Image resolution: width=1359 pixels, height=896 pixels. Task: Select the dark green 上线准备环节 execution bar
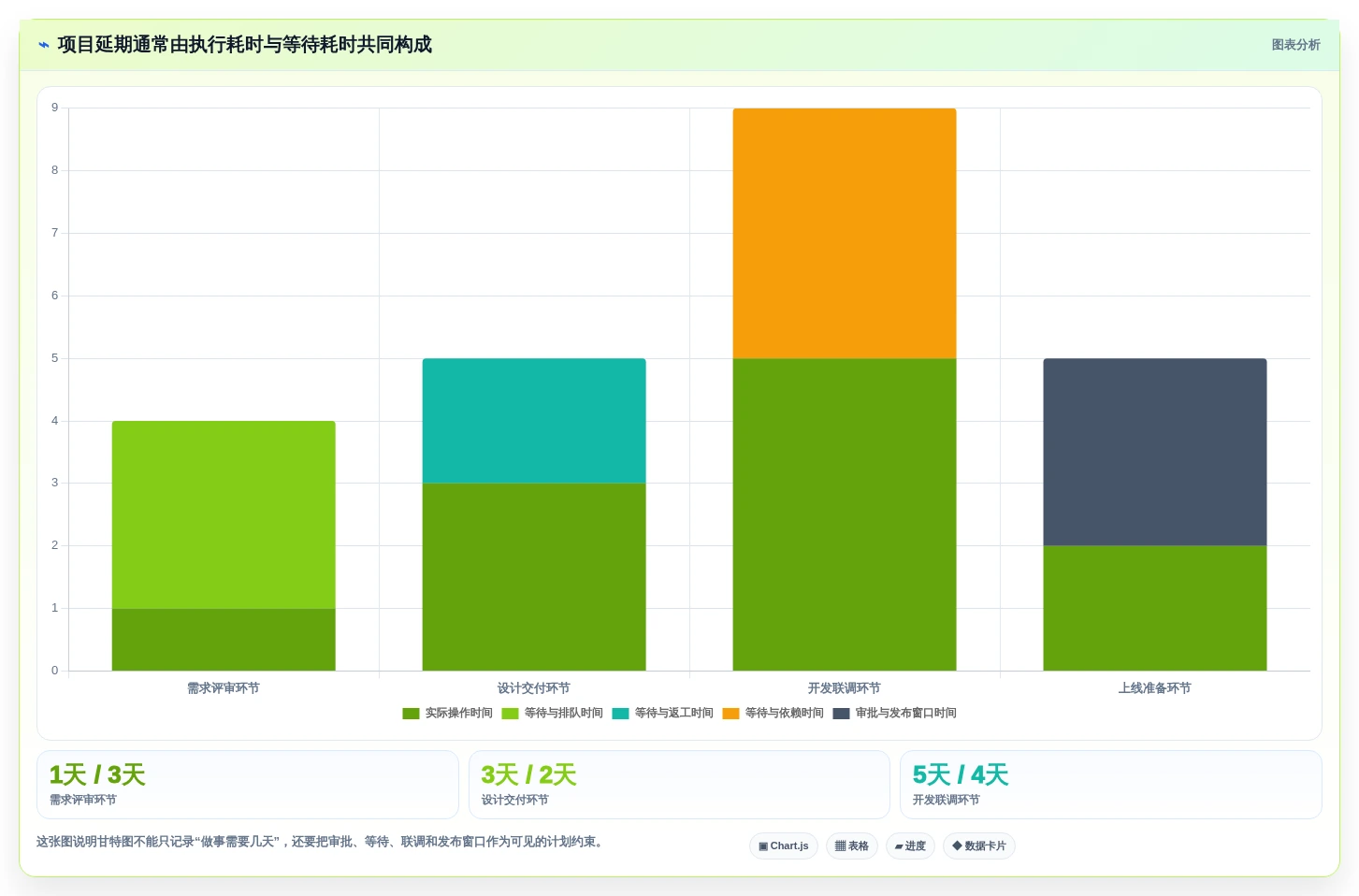tap(1155, 608)
